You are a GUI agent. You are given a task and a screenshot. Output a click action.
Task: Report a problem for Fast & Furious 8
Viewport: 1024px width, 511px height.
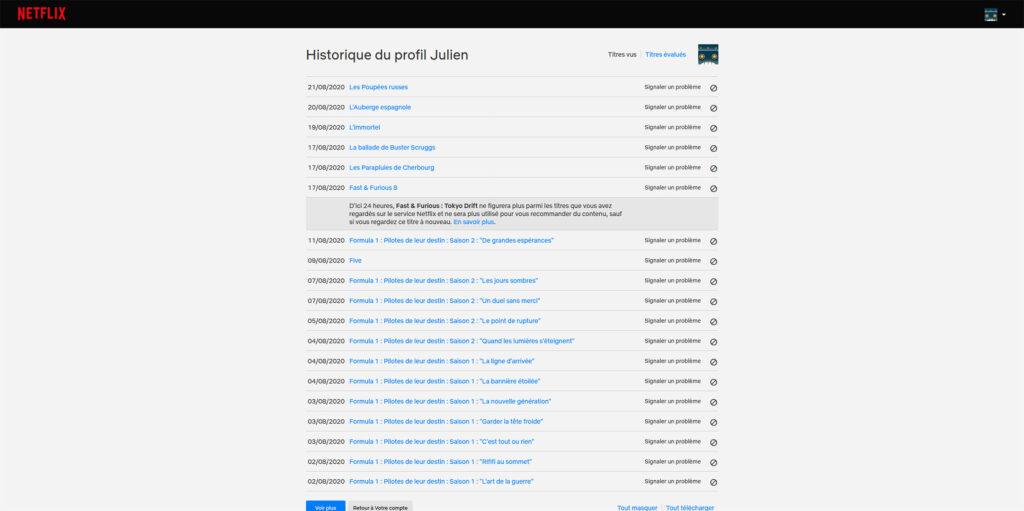pyautogui.click(x=673, y=188)
